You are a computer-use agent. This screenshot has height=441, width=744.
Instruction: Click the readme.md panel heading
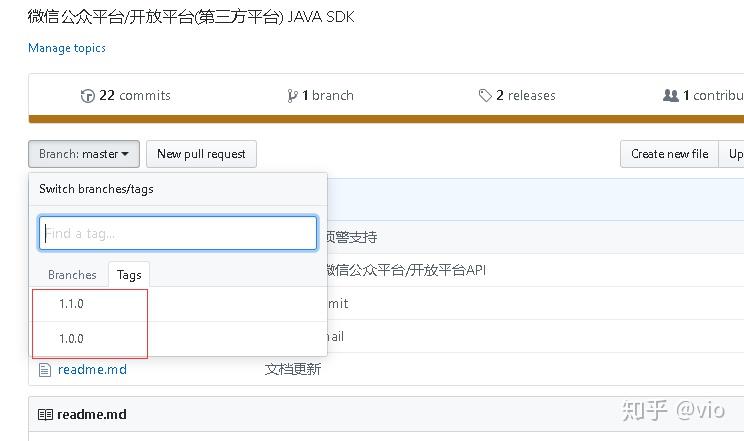(x=92, y=414)
